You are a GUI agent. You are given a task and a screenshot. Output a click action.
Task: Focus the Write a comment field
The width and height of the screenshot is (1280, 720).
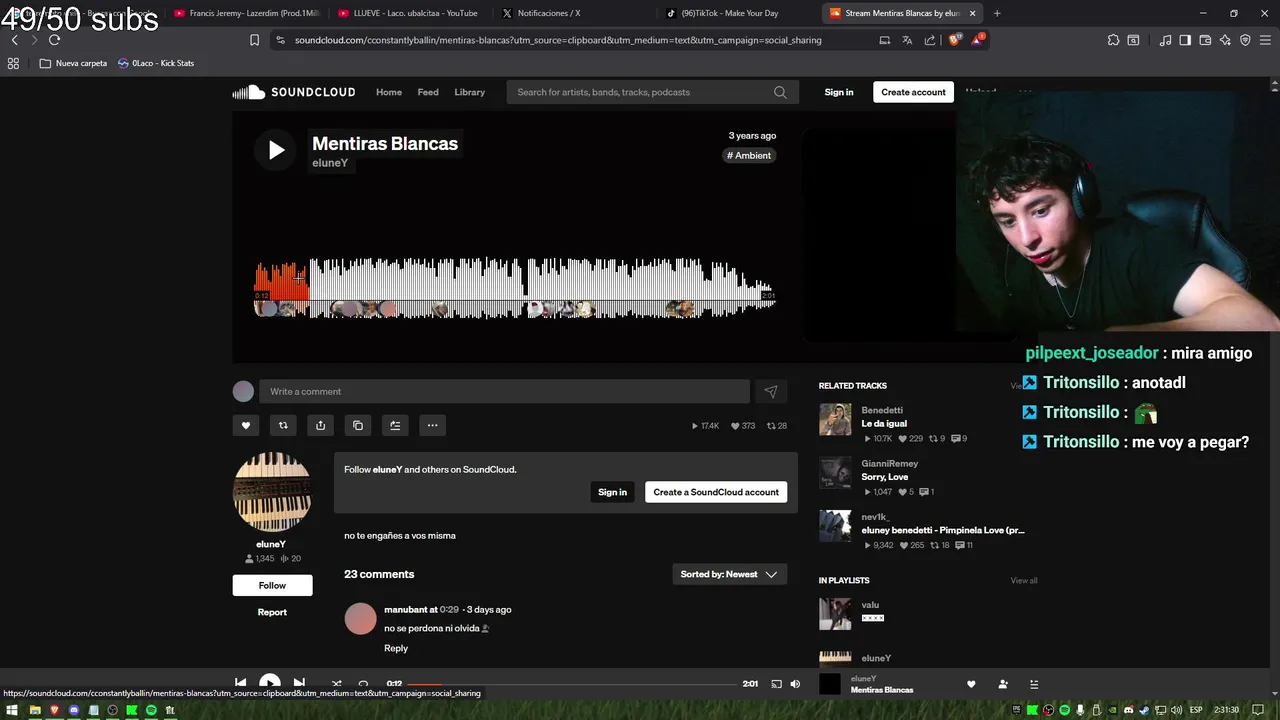[504, 392]
